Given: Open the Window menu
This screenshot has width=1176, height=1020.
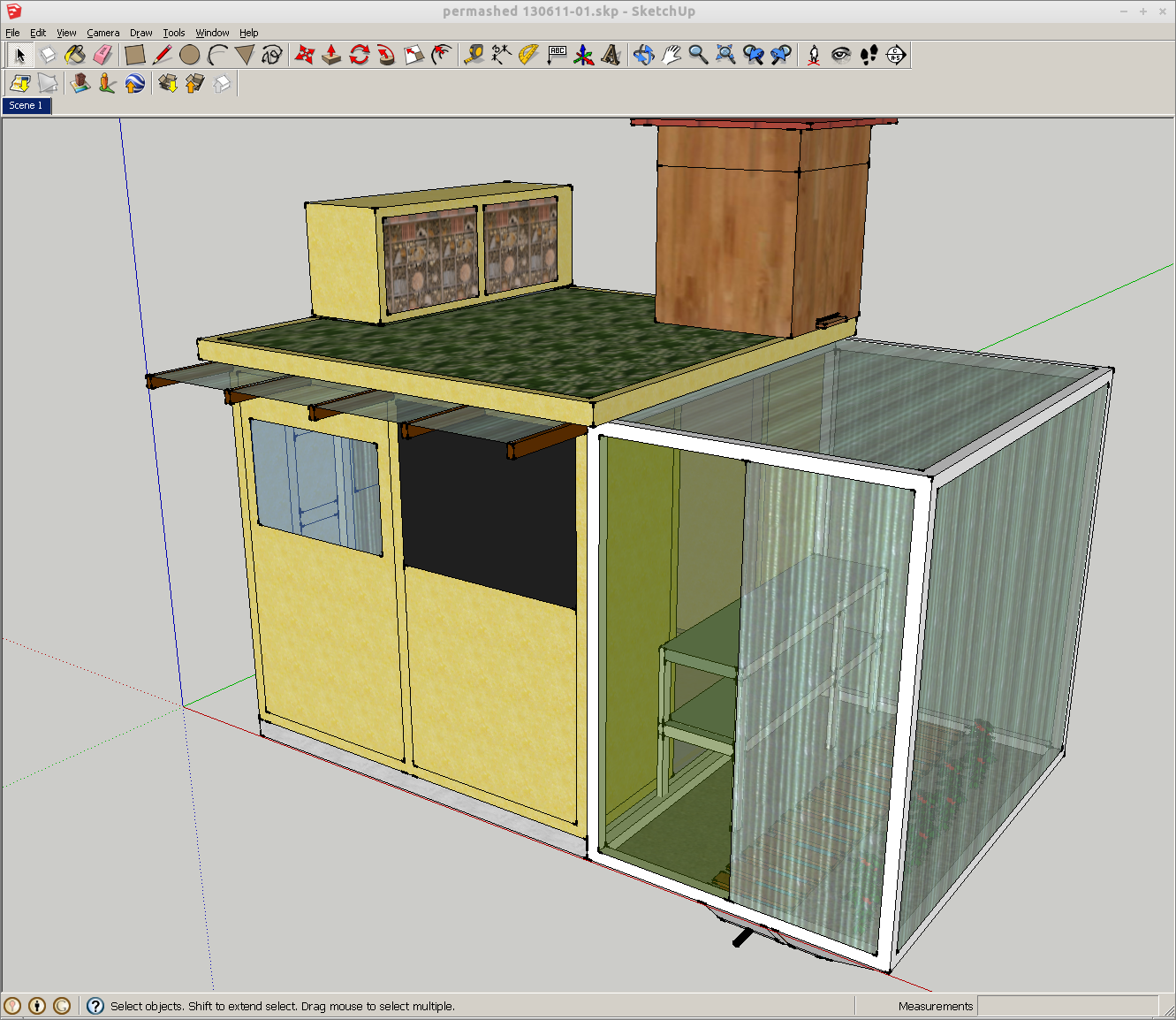Looking at the screenshot, I should [212, 33].
